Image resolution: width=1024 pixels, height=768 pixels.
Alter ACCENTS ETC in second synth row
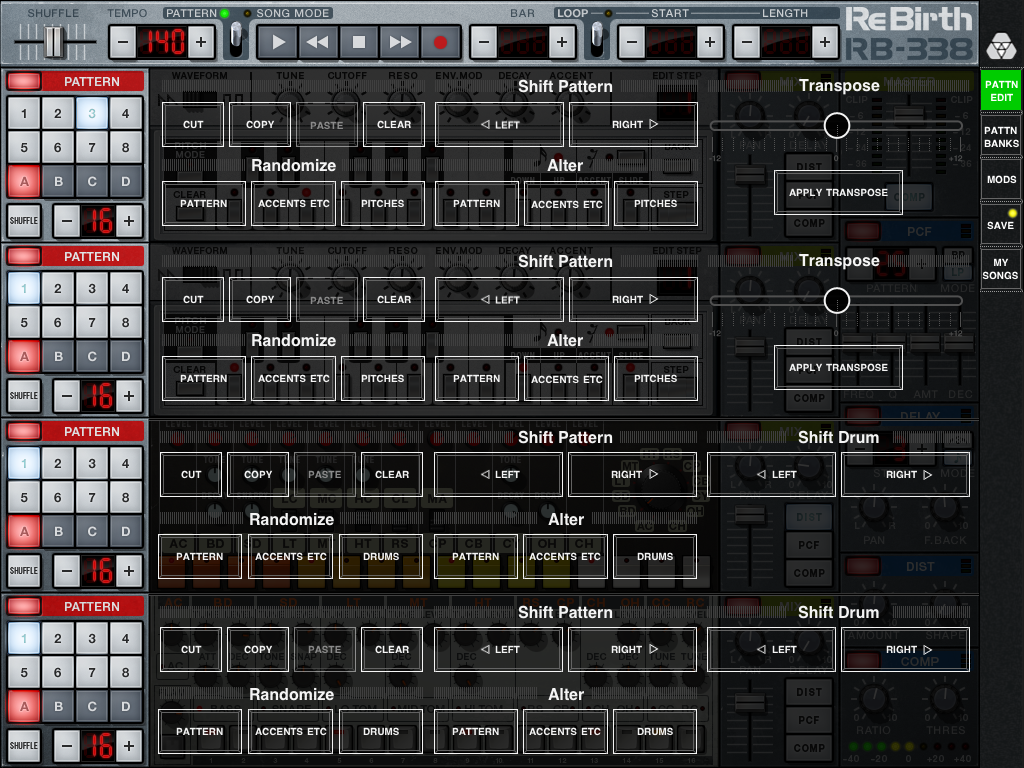point(566,379)
